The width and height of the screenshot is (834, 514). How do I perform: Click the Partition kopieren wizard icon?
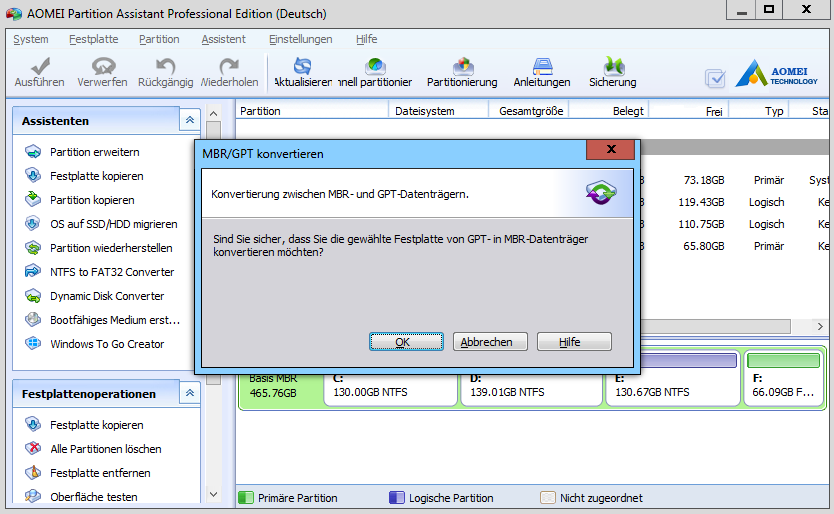coord(33,200)
